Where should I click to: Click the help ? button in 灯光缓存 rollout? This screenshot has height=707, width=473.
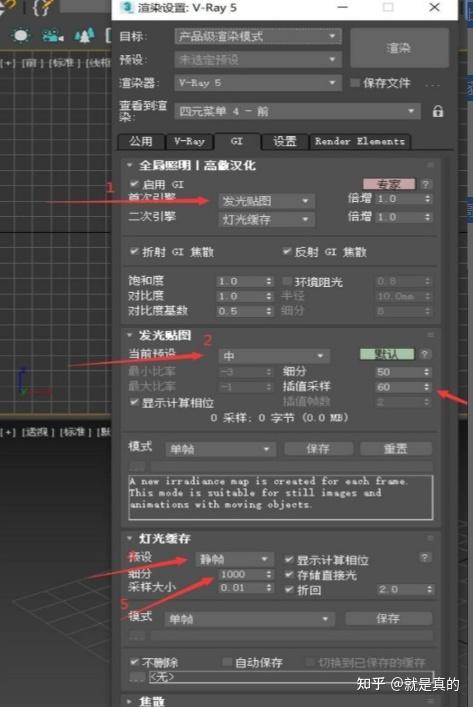click(x=424, y=558)
